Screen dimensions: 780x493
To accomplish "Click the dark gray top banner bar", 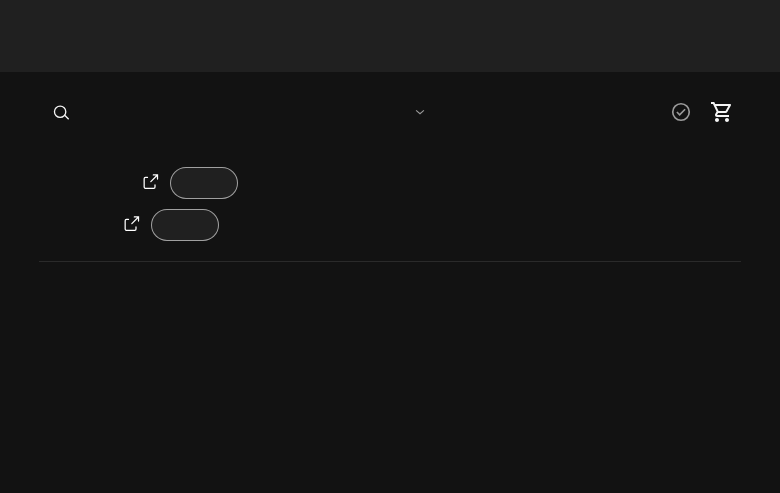I will coord(390,36).
